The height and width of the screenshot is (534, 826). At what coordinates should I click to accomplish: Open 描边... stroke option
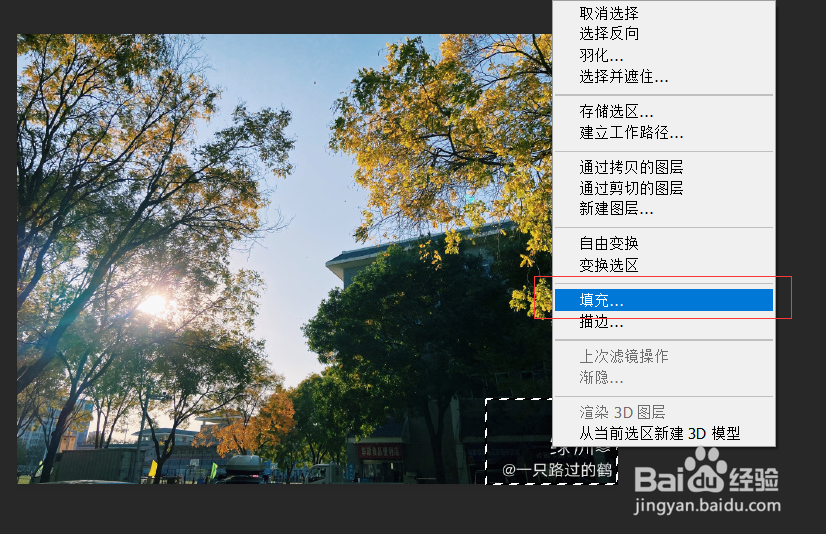tap(664, 321)
